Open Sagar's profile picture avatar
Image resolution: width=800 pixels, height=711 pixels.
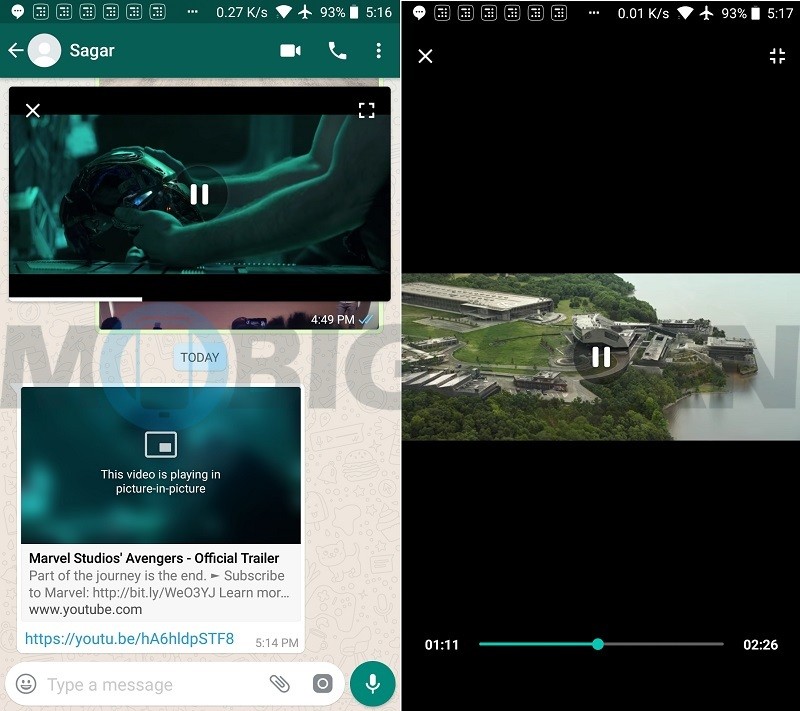click(44, 50)
